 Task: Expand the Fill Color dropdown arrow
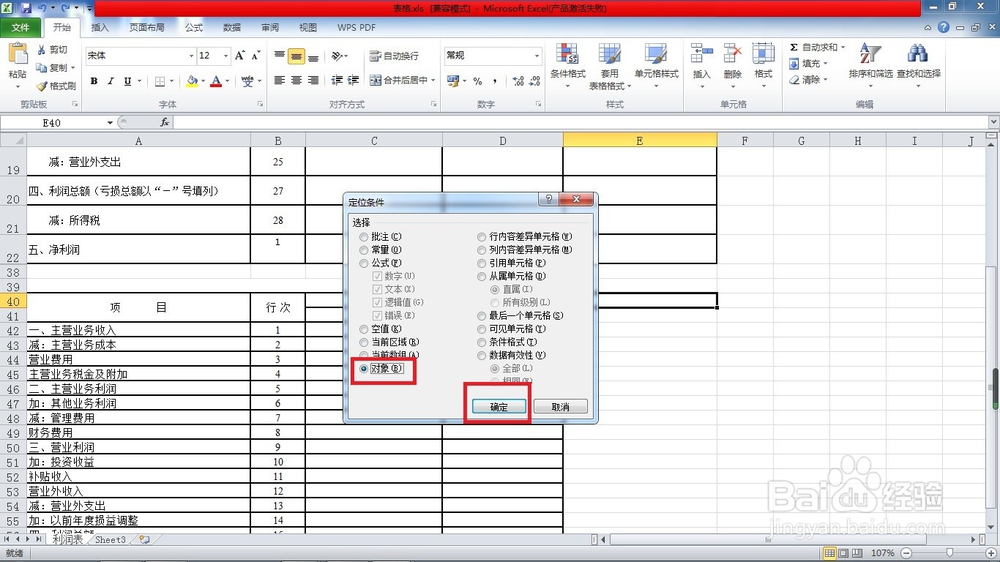[203, 81]
